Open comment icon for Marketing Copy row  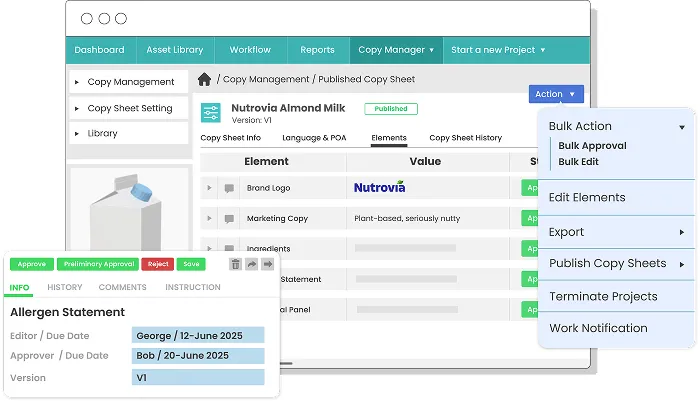pos(229,218)
